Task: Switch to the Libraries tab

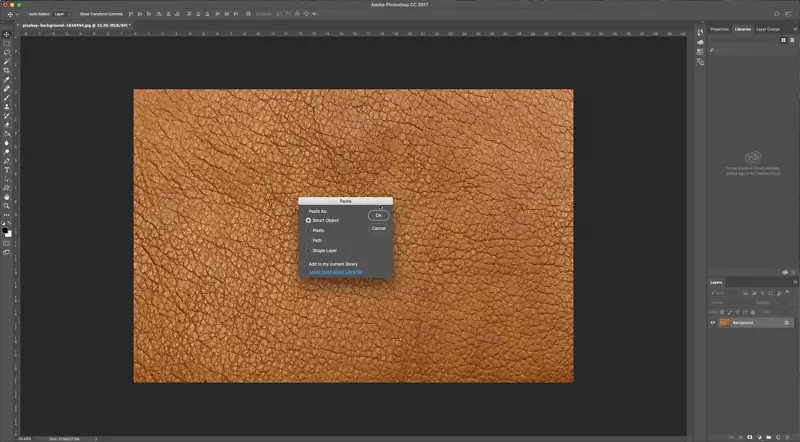Action: pyautogui.click(x=742, y=29)
